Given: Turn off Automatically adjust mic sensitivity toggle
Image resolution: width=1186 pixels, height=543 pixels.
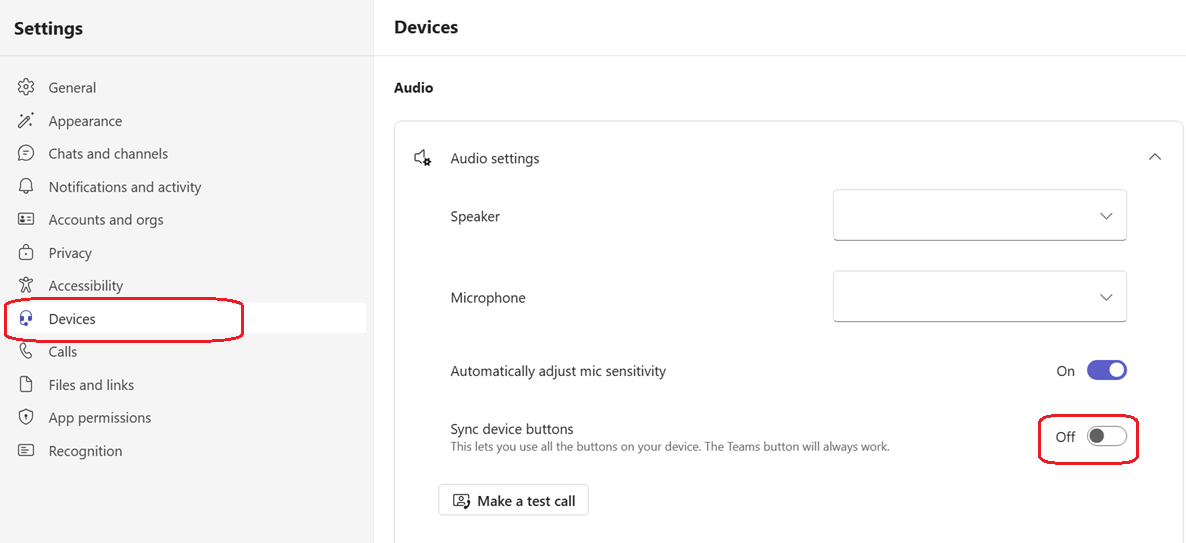Looking at the screenshot, I should (1107, 371).
